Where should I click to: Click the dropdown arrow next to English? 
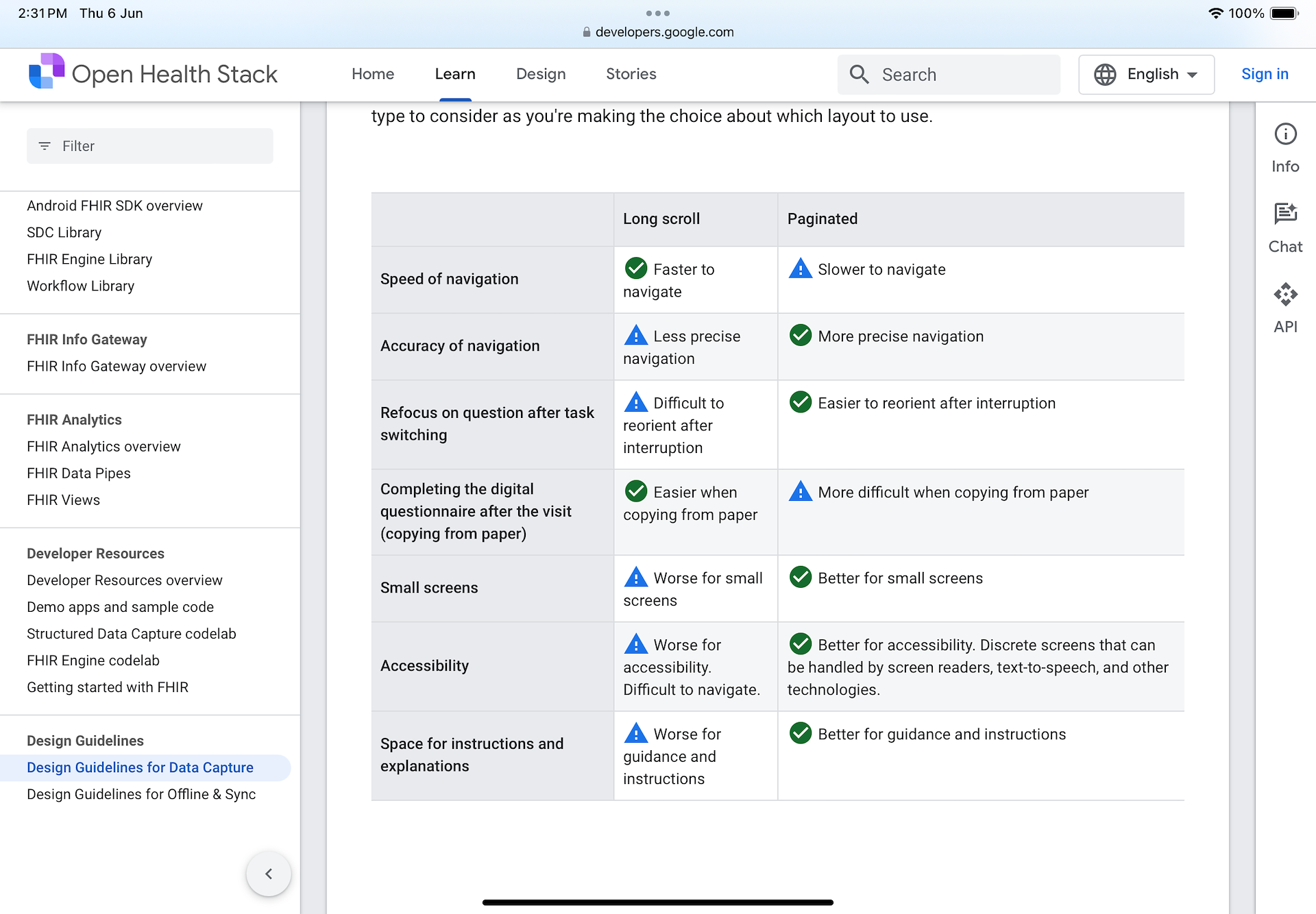click(x=1193, y=75)
